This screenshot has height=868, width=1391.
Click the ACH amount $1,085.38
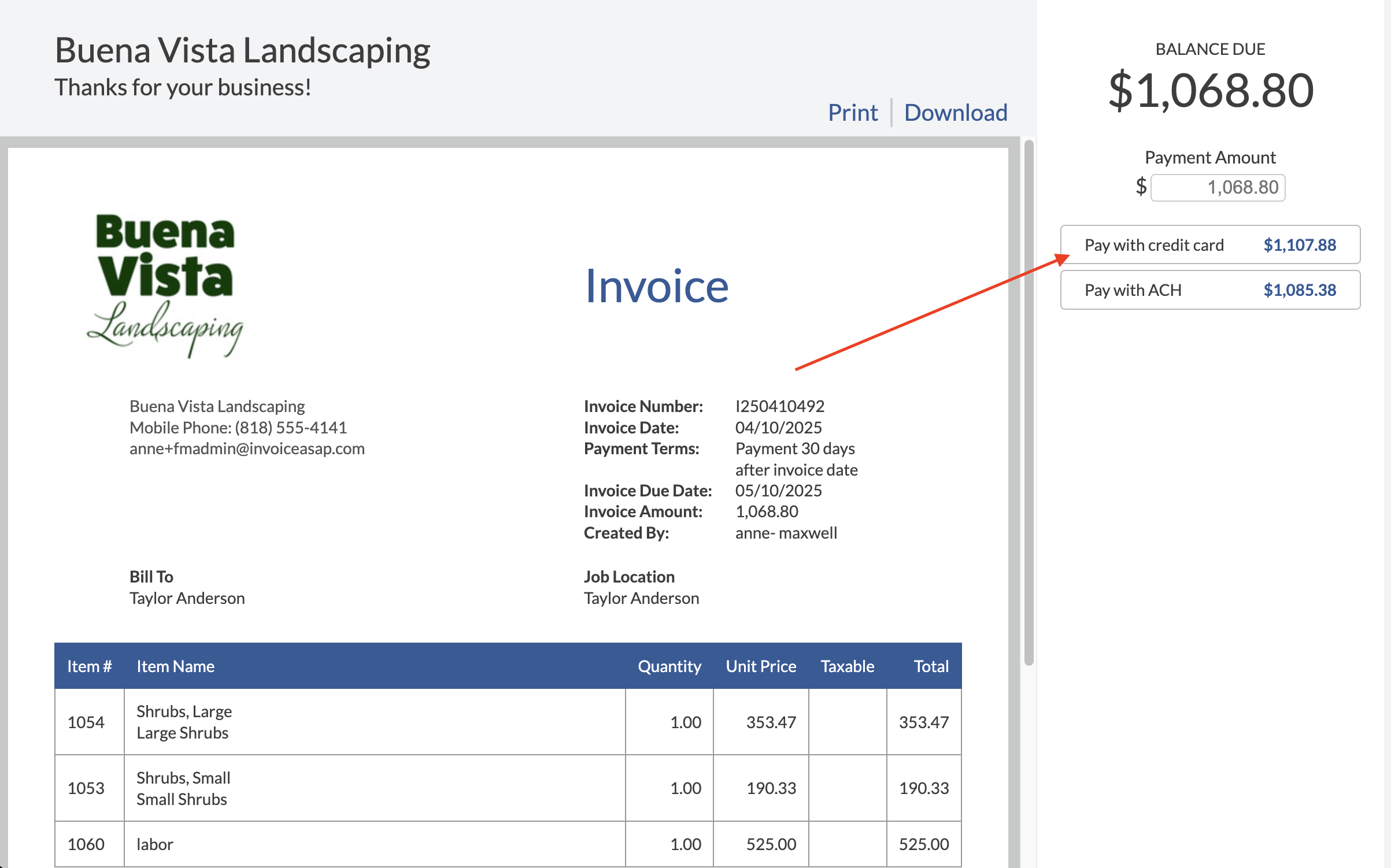coord(1299,290)
